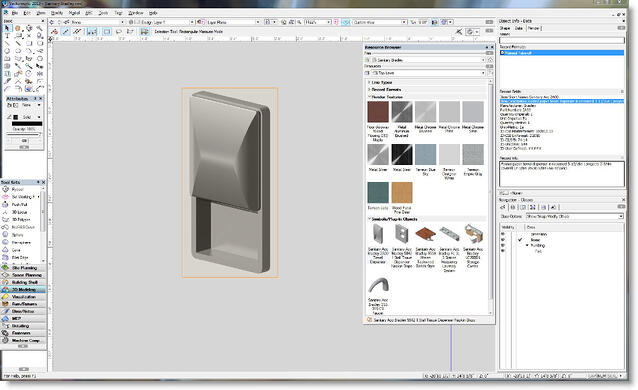Switch to the Data tab in Object Info

(x=519, y=28)
